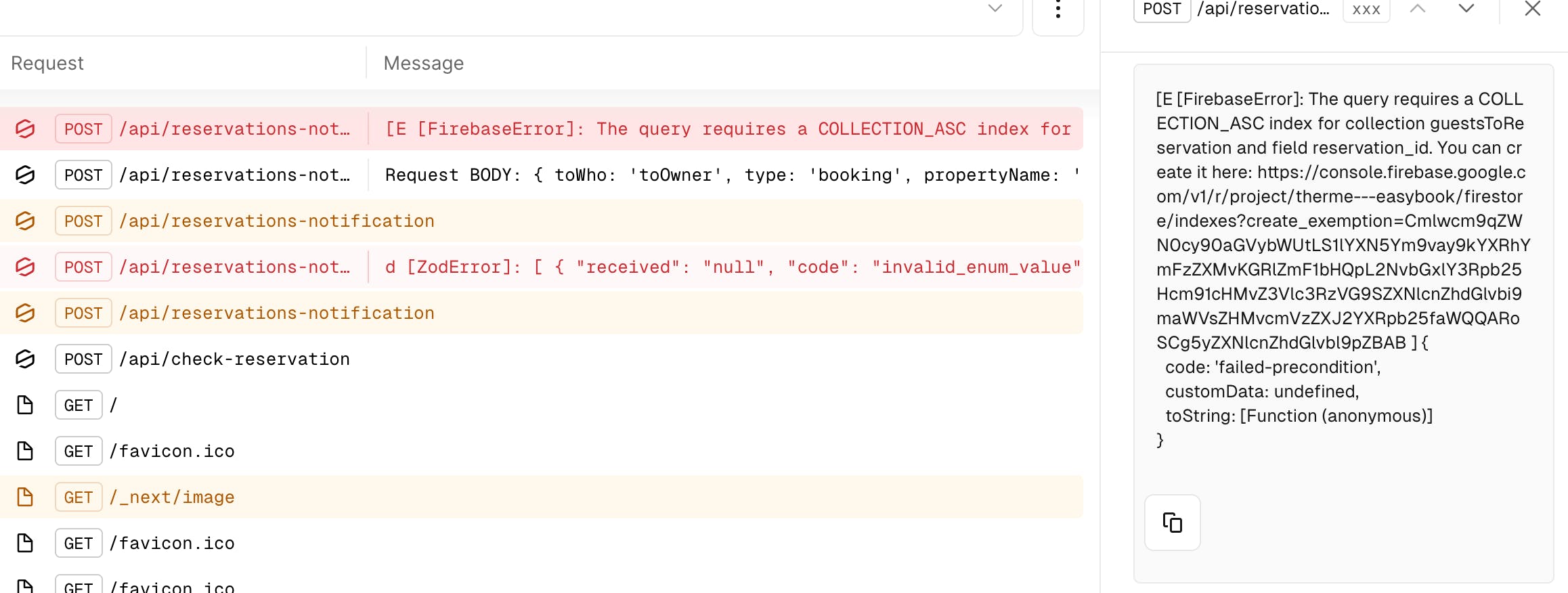Select the GET badge on the /_next/image row

point(79,497)
